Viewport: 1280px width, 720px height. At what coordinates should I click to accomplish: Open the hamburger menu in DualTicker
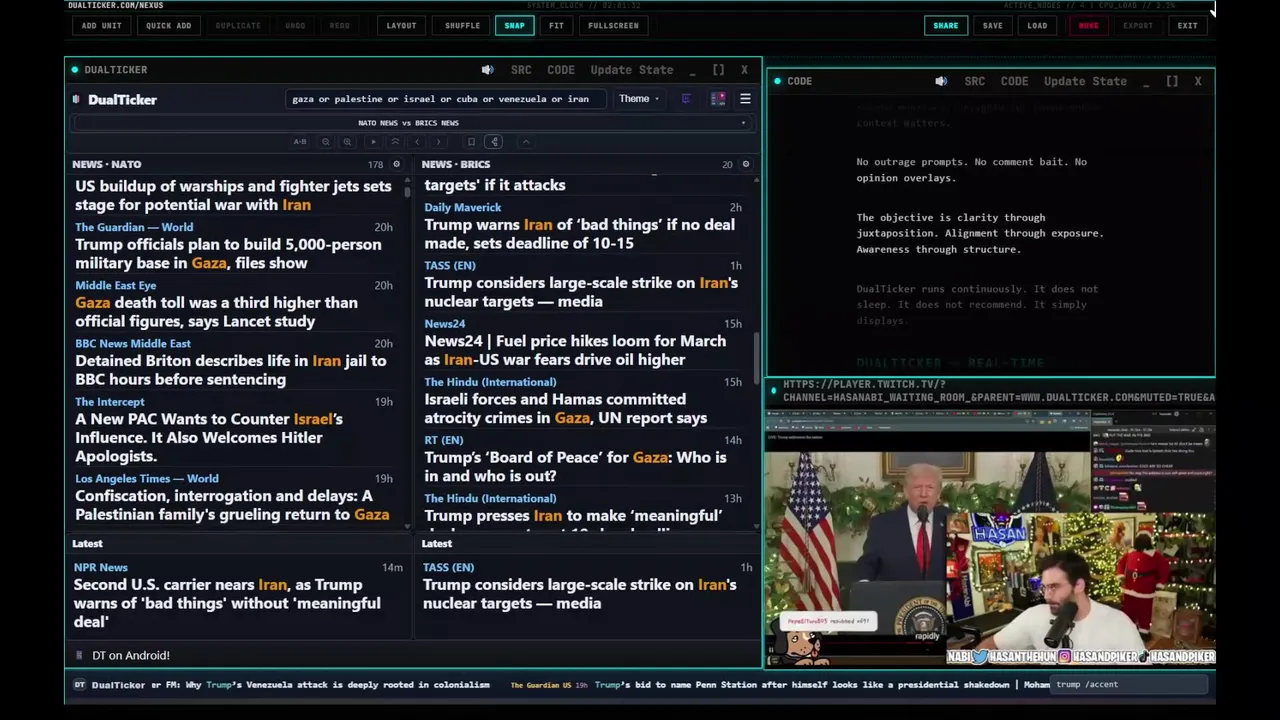point(745,99)
